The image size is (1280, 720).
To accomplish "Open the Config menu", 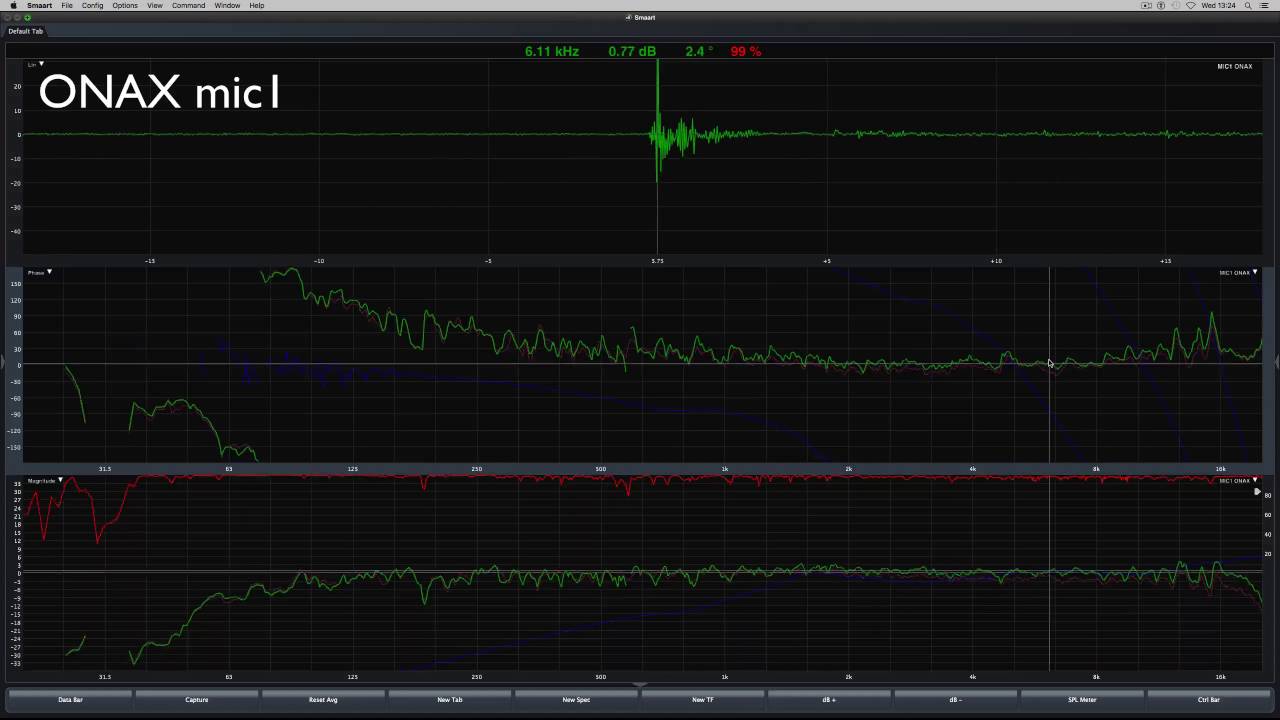I will tap(92, 5).
